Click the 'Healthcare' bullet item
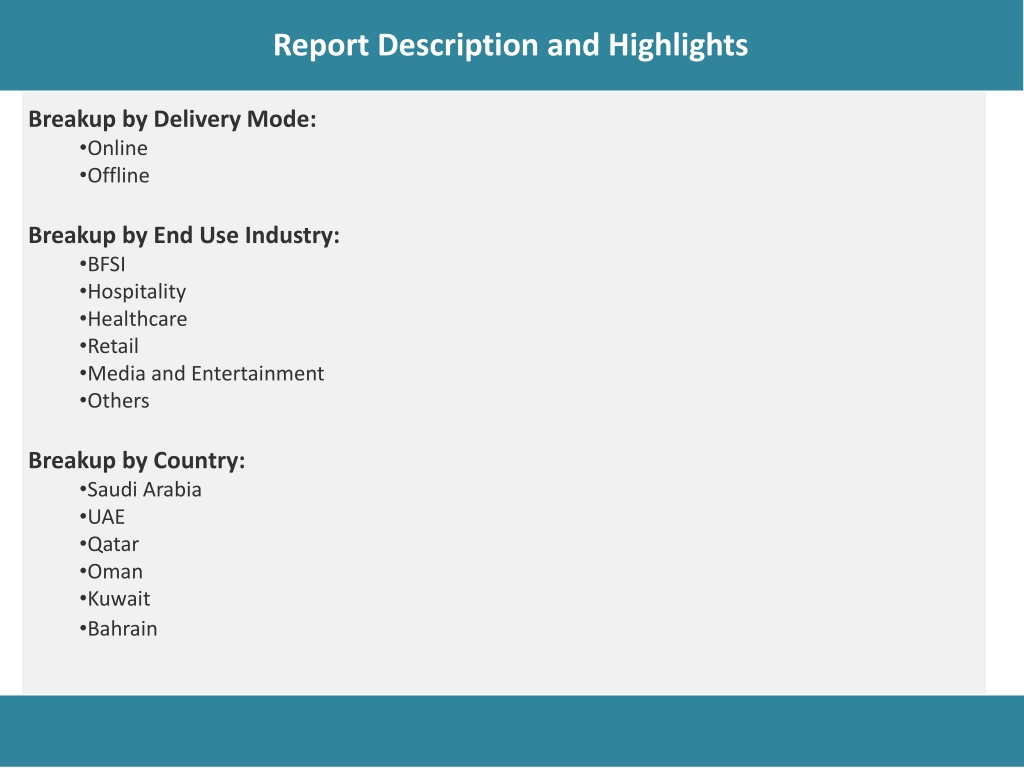Screen dimensions: 1024x768 [x=133, y=319]
